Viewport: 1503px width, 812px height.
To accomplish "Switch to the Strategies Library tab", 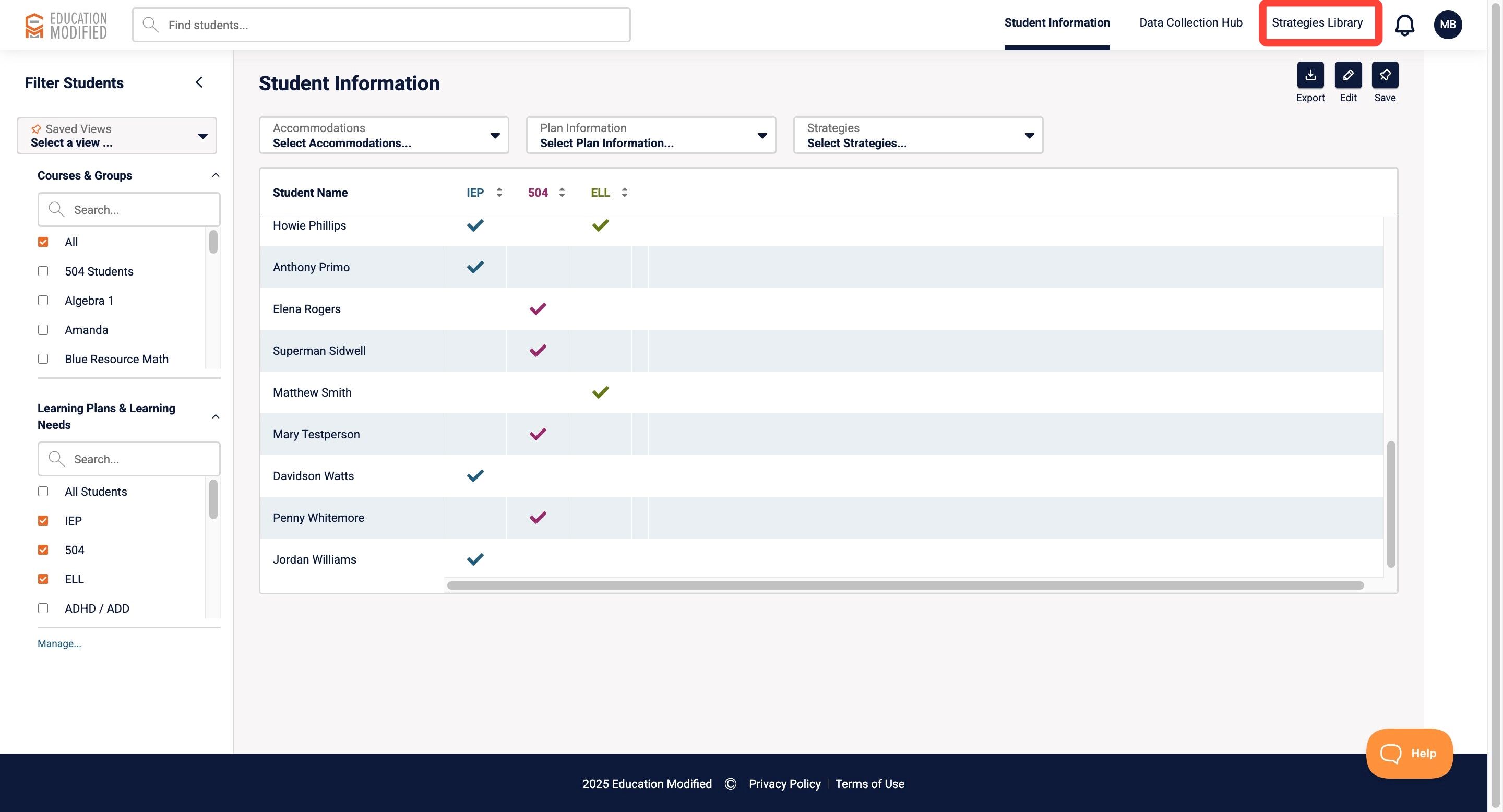I will click(1317, 23).
